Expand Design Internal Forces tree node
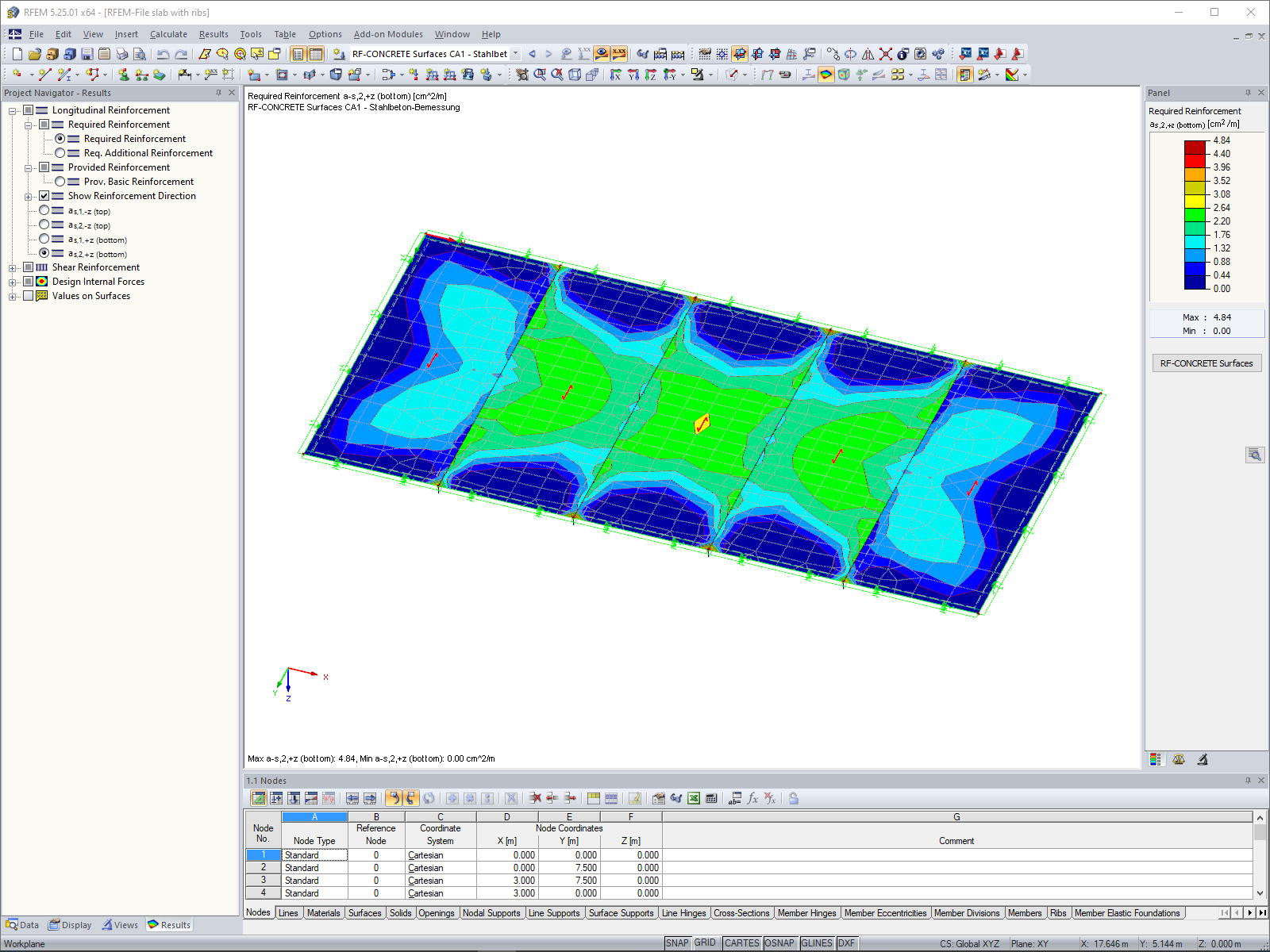Screen dimensions: 1270x952 (13, 282)
